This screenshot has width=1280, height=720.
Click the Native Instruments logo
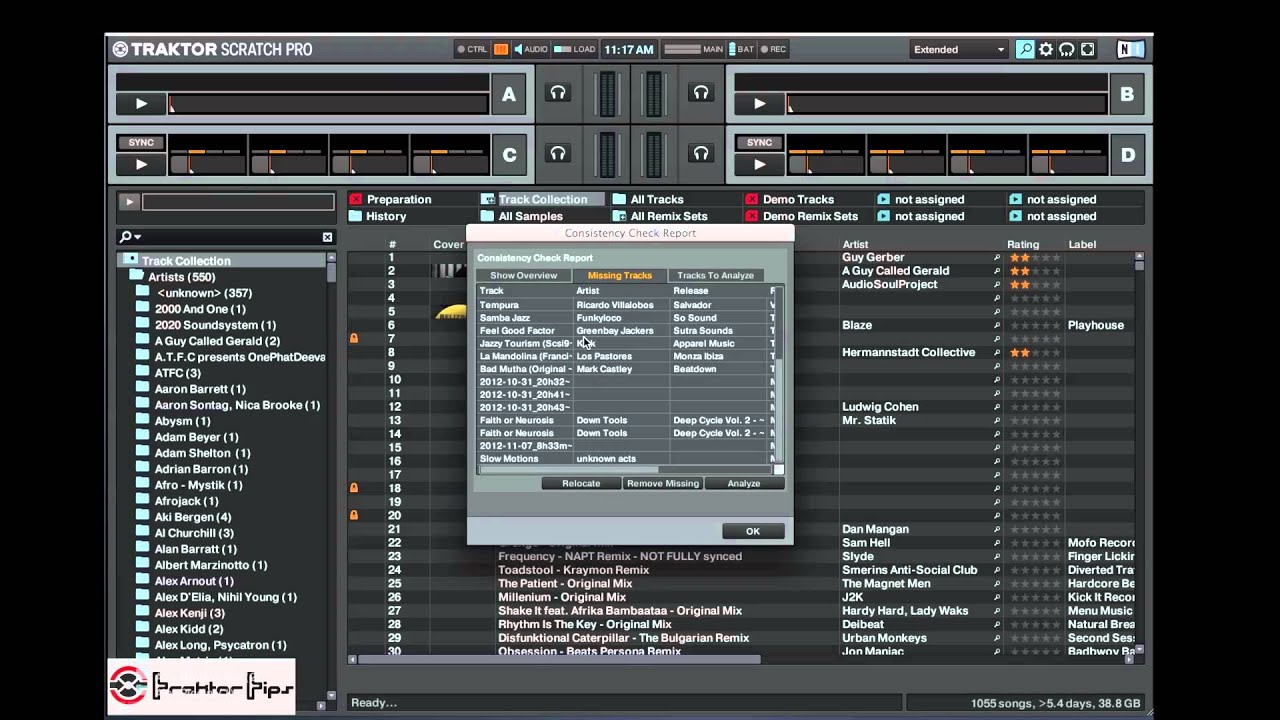[x=1130, y=49]
